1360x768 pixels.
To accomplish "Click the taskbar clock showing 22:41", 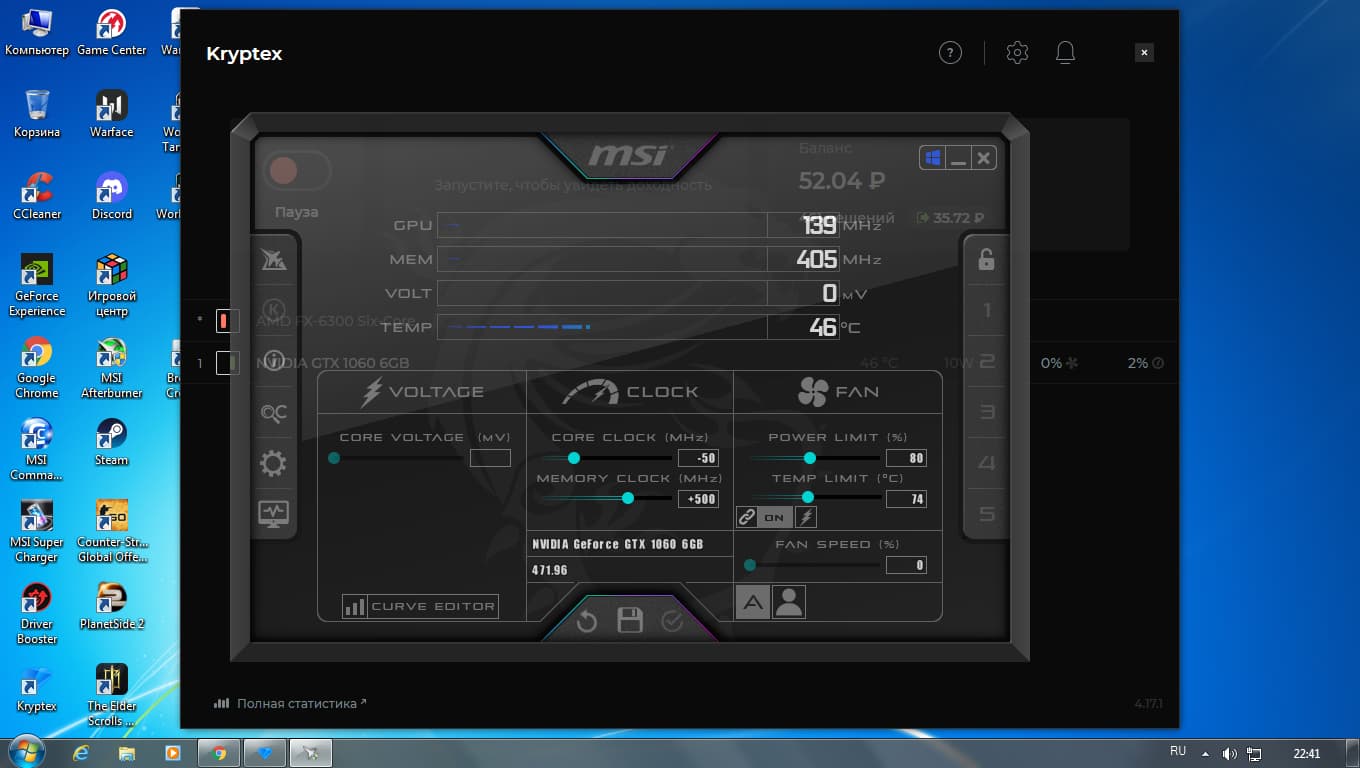I will [x=1307, y=753].
